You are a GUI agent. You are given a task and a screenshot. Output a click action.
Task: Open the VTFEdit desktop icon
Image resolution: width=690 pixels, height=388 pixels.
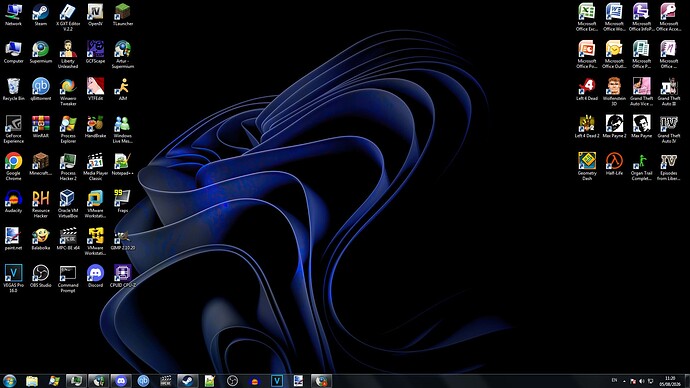tap(95, 90)
